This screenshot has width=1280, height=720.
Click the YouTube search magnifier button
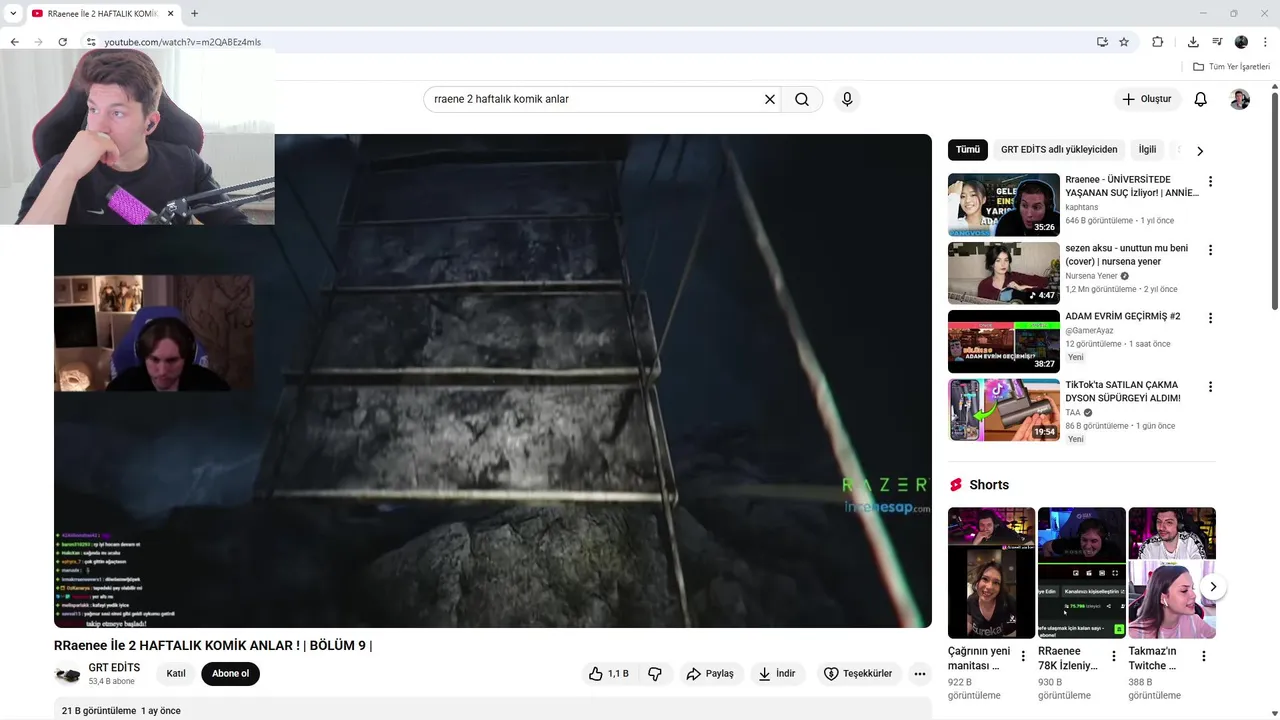(802, 99)
